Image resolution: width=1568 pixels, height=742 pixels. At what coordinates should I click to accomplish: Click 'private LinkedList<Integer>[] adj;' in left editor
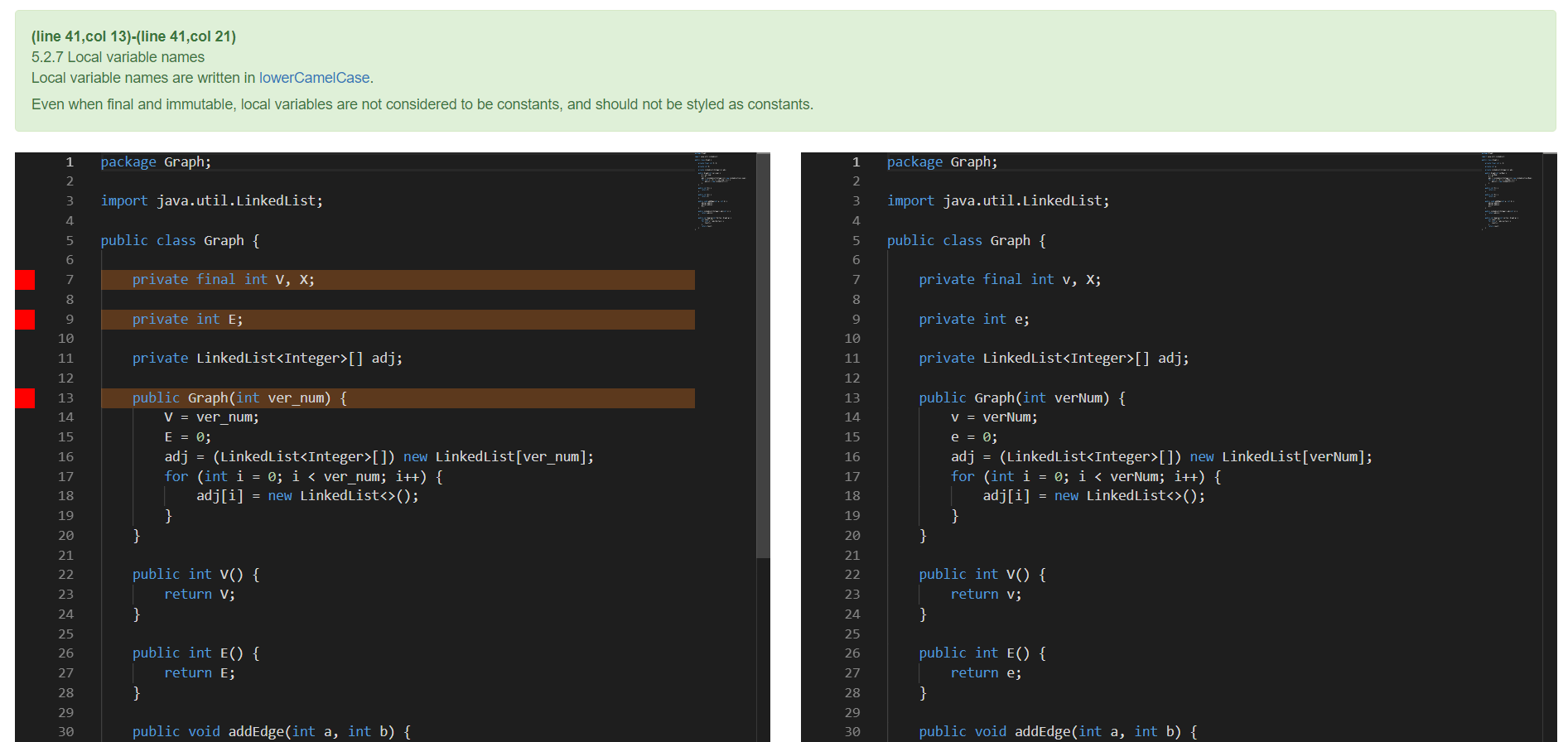(268, 359)
